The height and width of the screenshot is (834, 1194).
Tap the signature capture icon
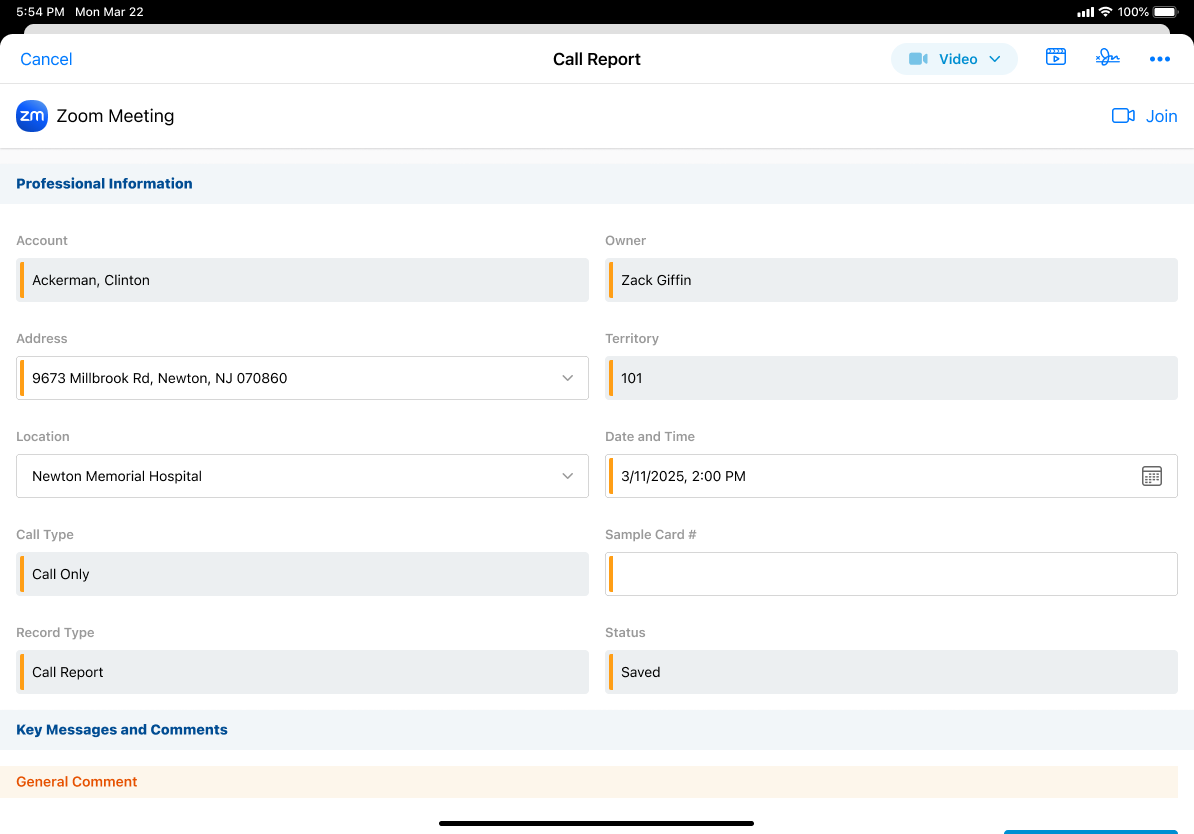pos(1107,58)
